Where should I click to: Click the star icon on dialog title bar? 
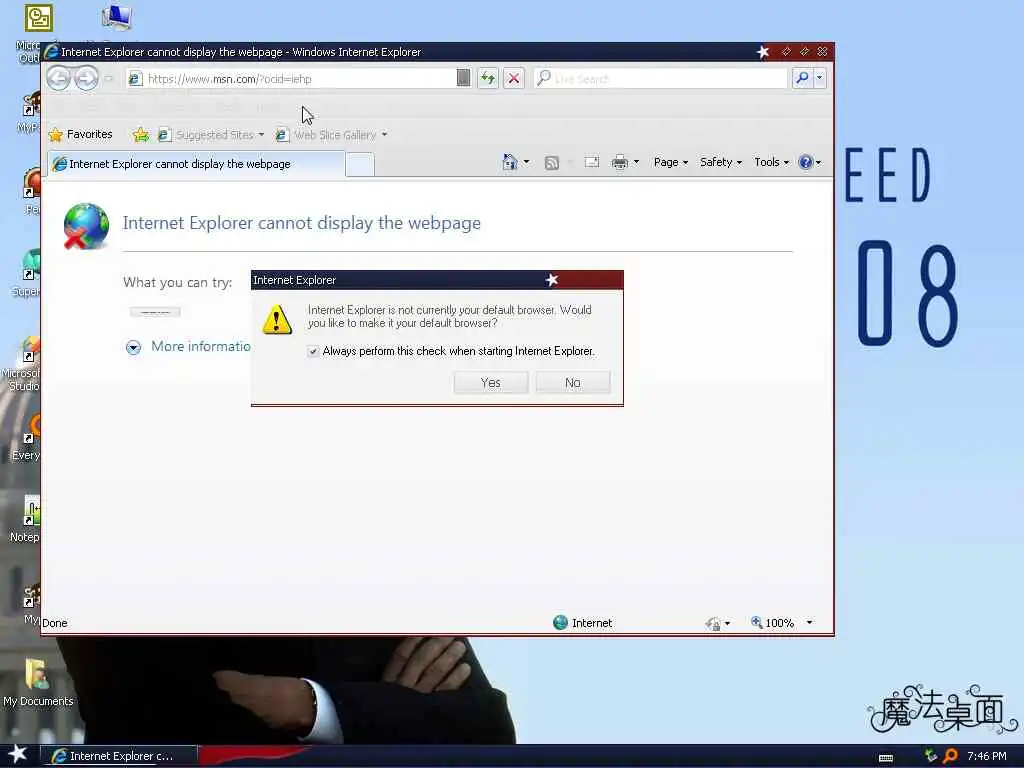pyautogui.click(x=552, y=280)
